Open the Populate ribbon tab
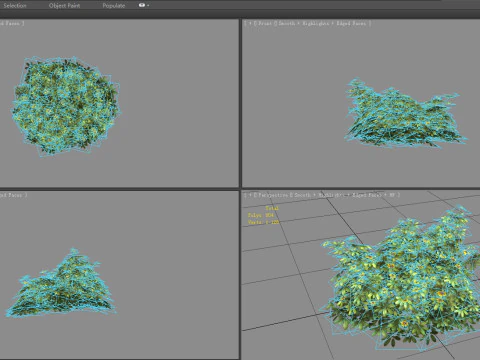Image resolution: width=480 pixels, height=360 pixels. pyautogui.click(x=113, y=5)
